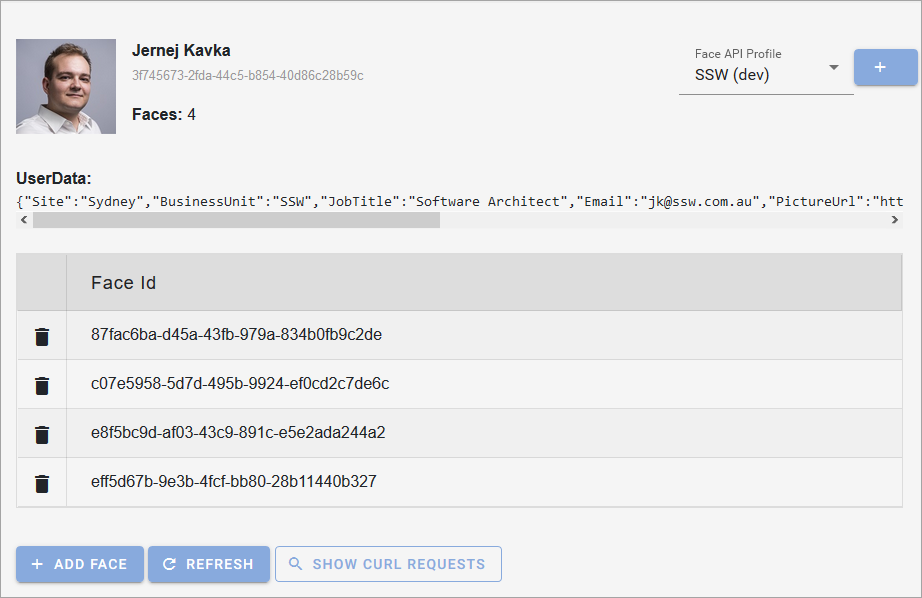Click the magnifier icon on SHOW CURL REQUESTS
Image resolution: width=922 pixels, height=598 pixels.
coord(296,564)
